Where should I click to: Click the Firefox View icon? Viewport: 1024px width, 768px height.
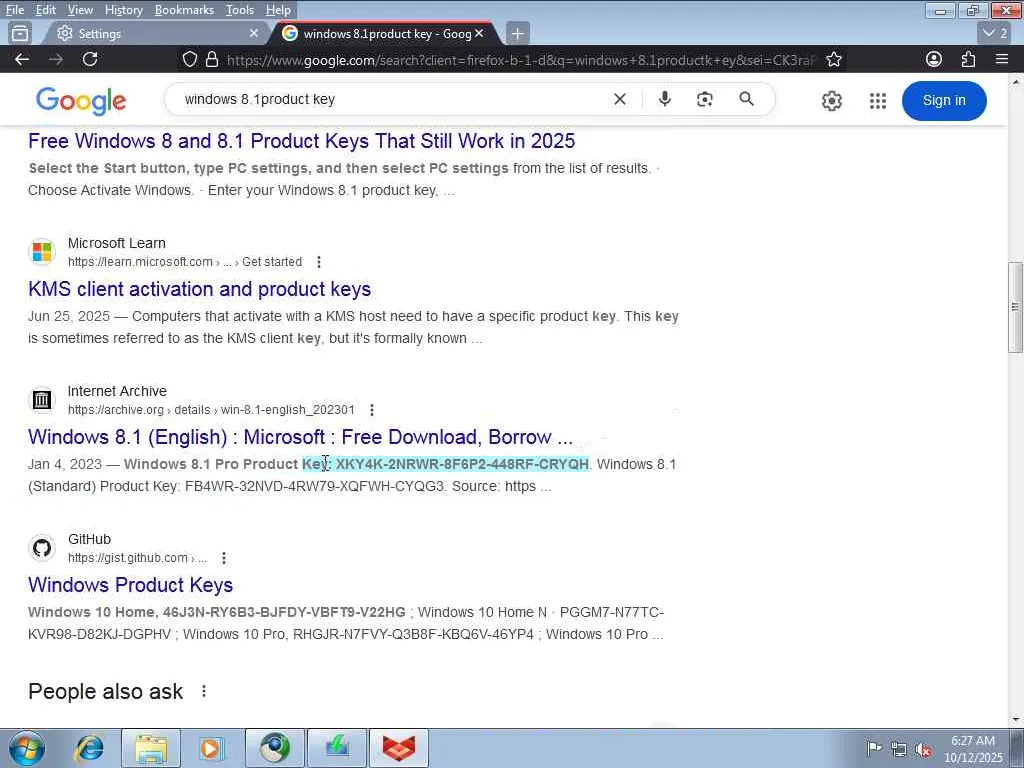[x=20, y=33]
